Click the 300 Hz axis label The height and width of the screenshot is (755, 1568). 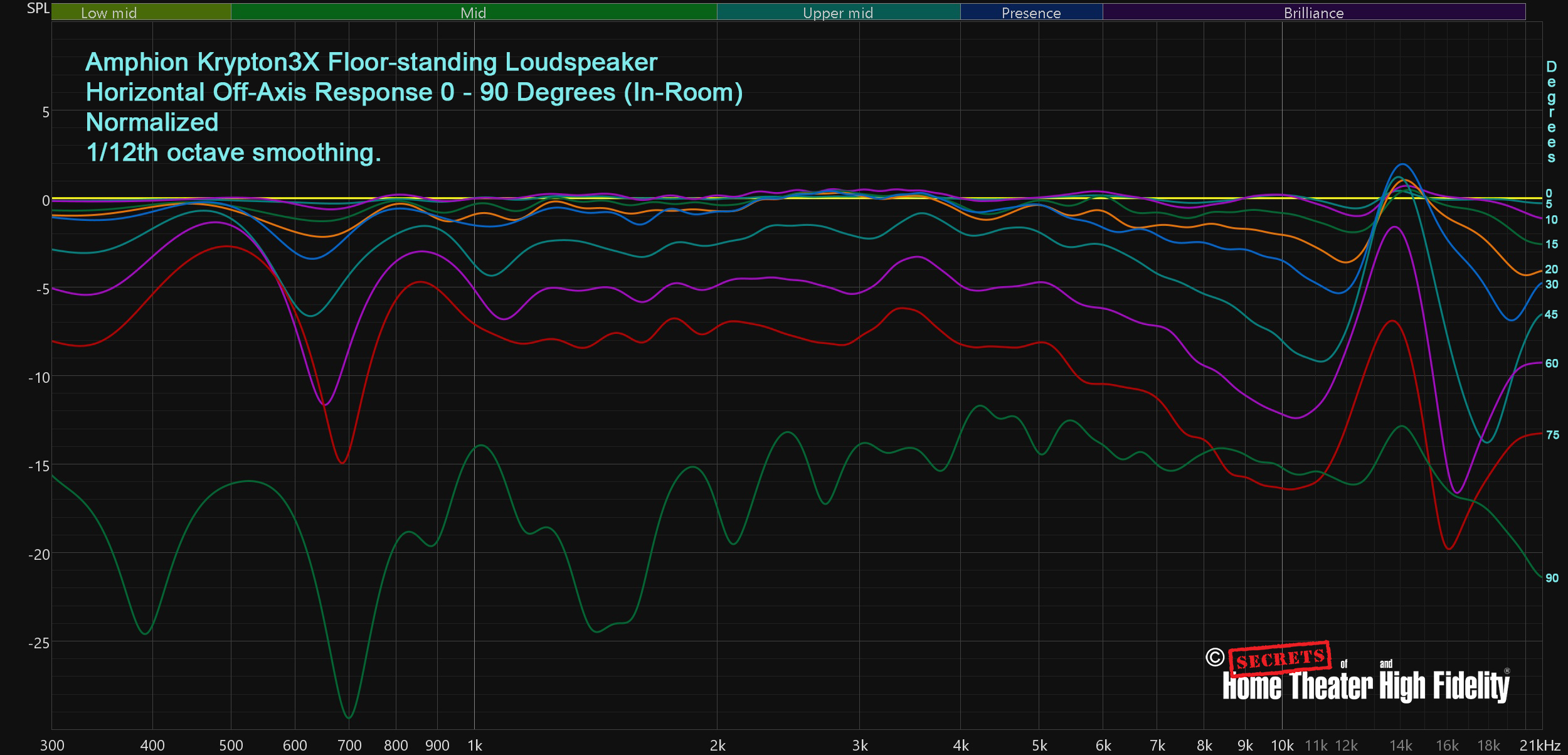[52, 746]
